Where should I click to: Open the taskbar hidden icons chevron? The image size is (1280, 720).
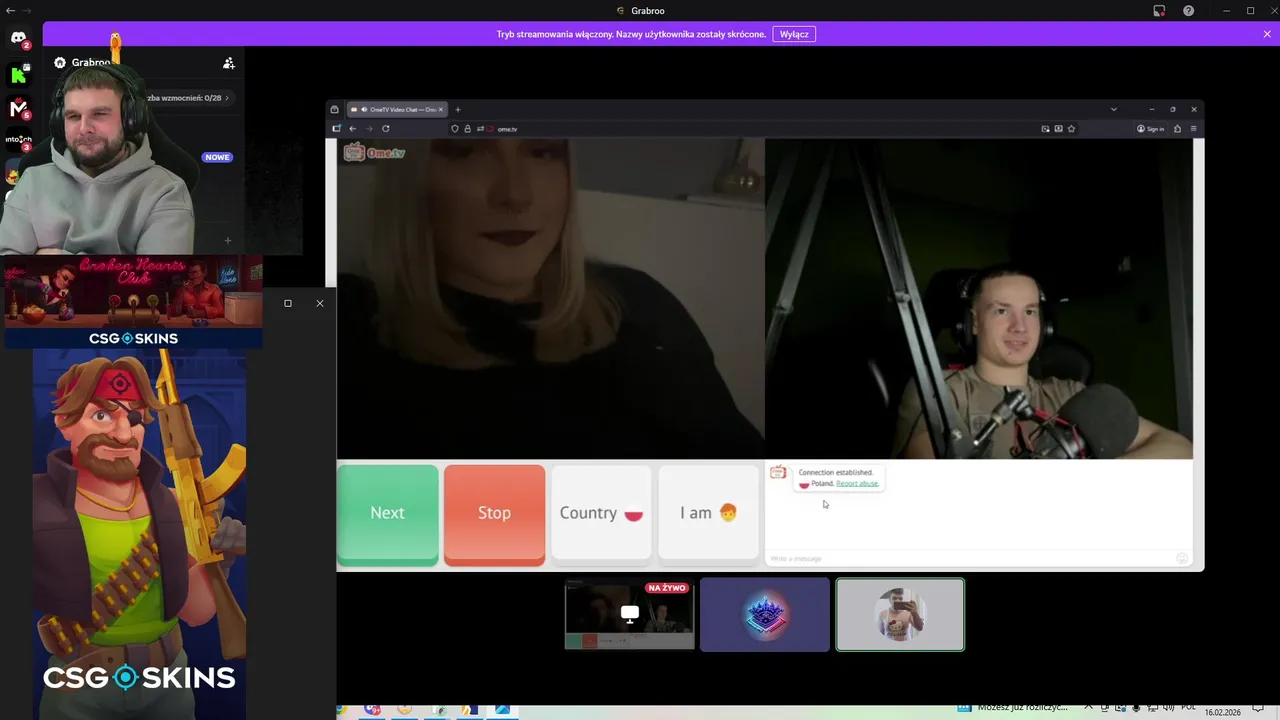pyautogui.click(x=1089, y=708)
